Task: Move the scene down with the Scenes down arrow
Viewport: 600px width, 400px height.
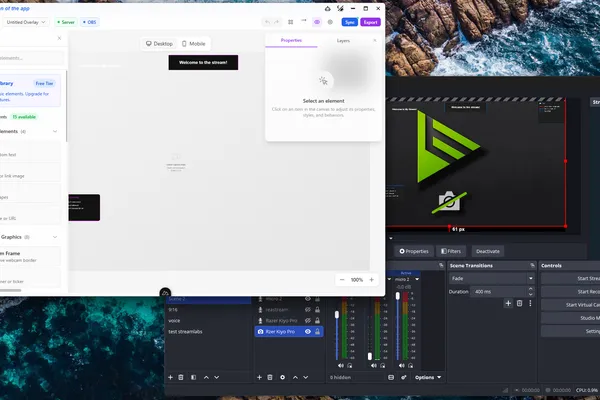Action: [217, 377]
